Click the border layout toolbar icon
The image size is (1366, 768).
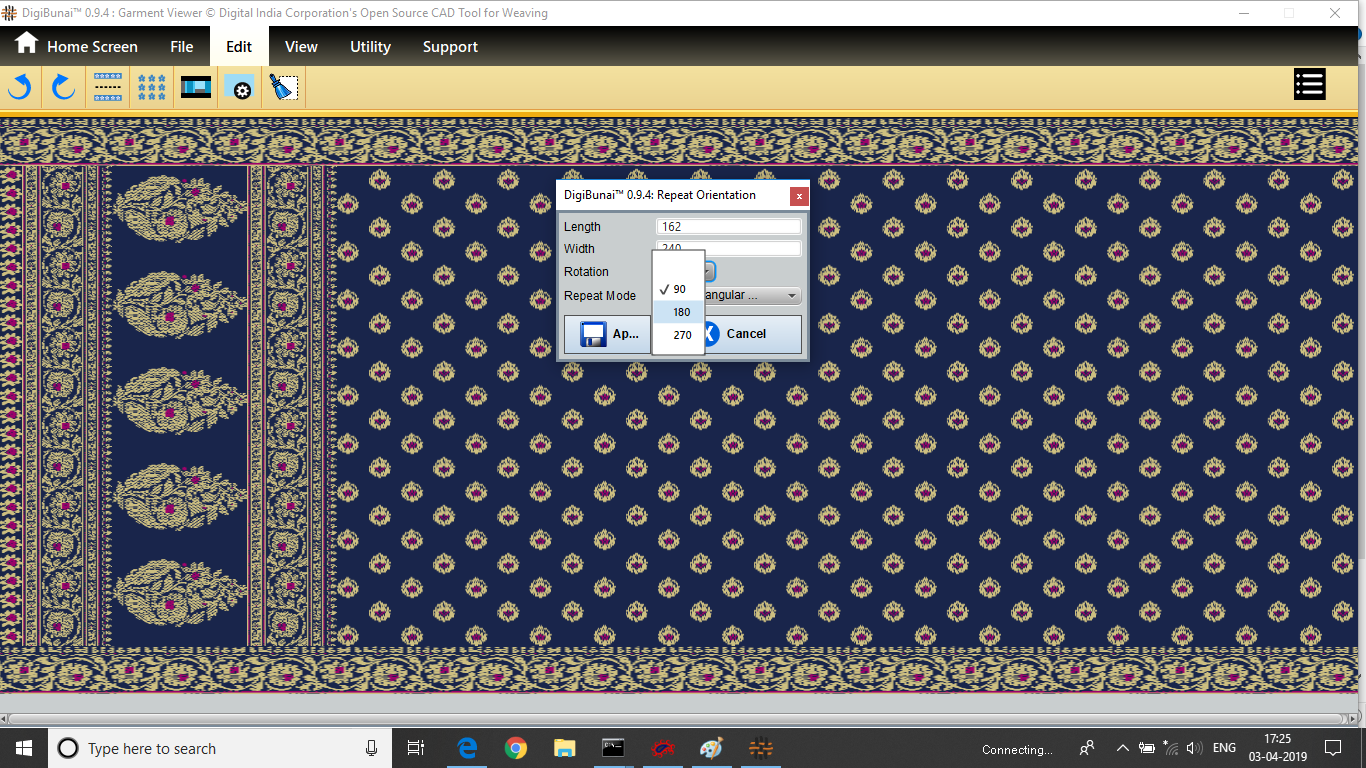click(x=108, y=88)
